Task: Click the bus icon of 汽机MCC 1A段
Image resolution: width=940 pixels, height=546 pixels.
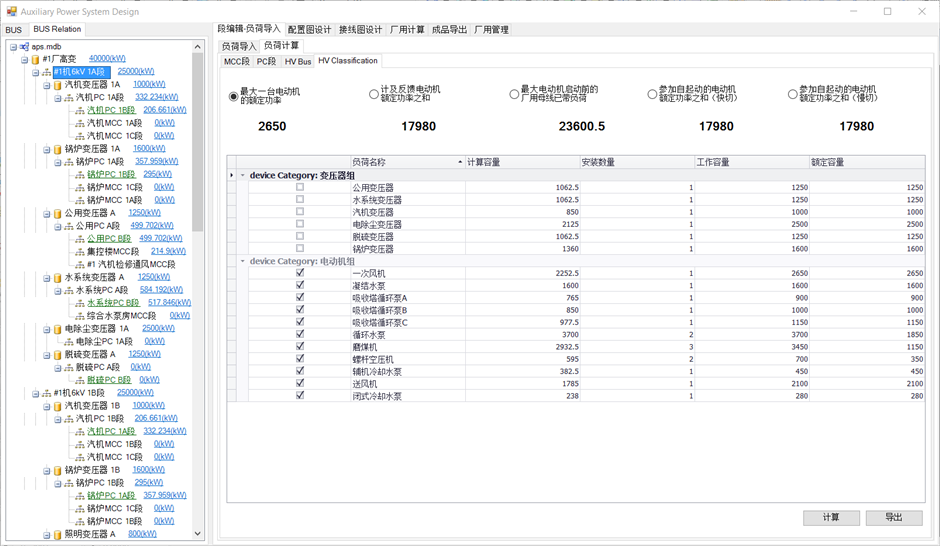Action: [80, 123]
